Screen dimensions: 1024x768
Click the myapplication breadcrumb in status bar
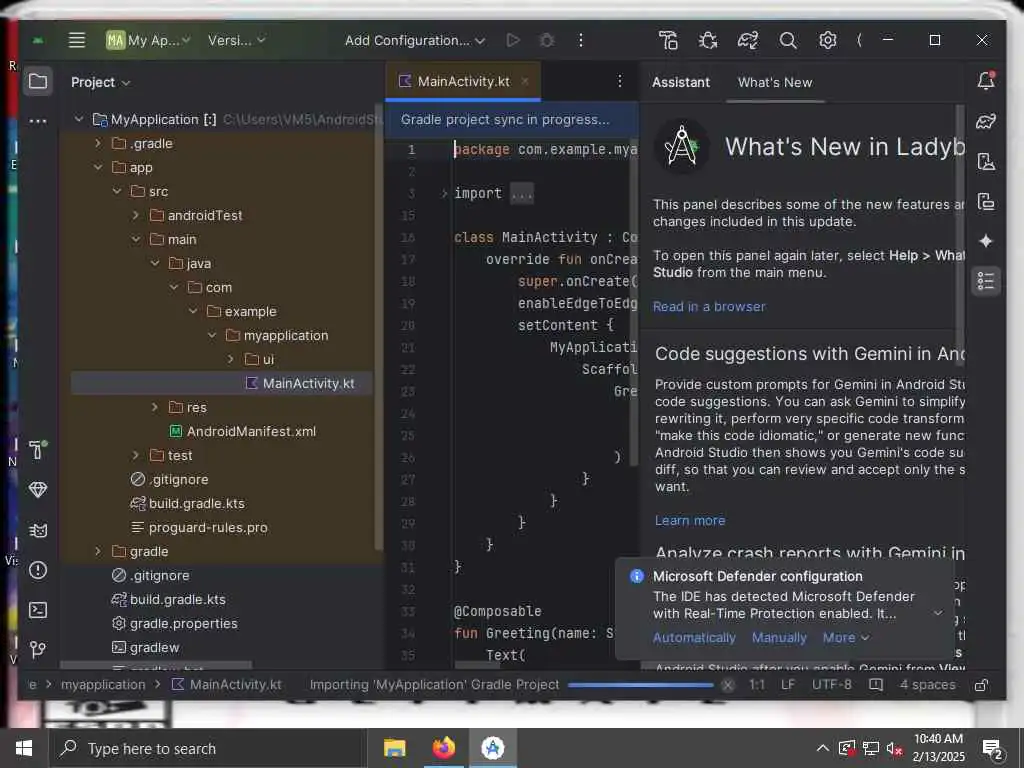click(x=103, y=685)
